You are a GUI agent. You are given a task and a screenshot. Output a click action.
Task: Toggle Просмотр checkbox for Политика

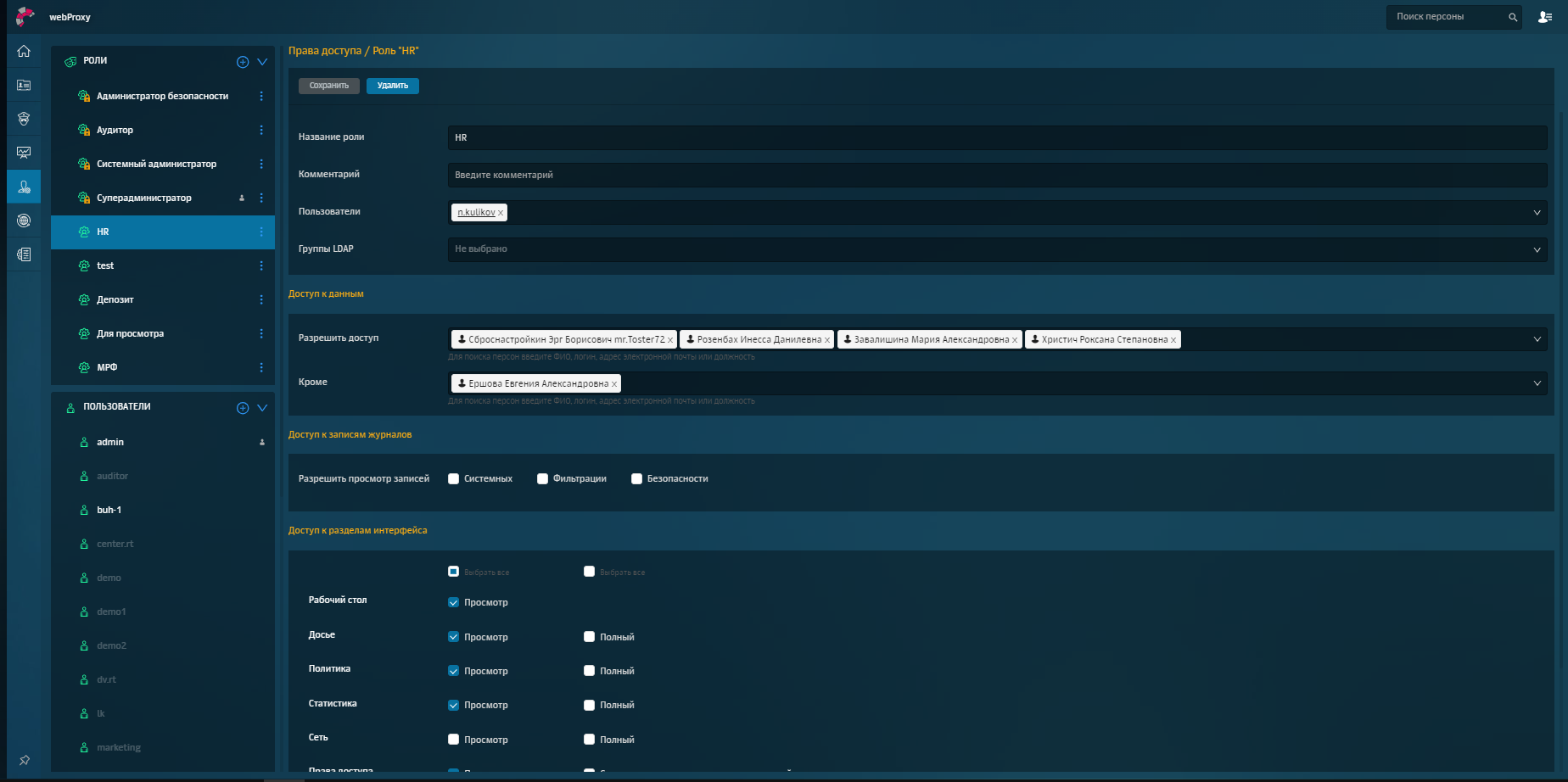tap(454, 671)
